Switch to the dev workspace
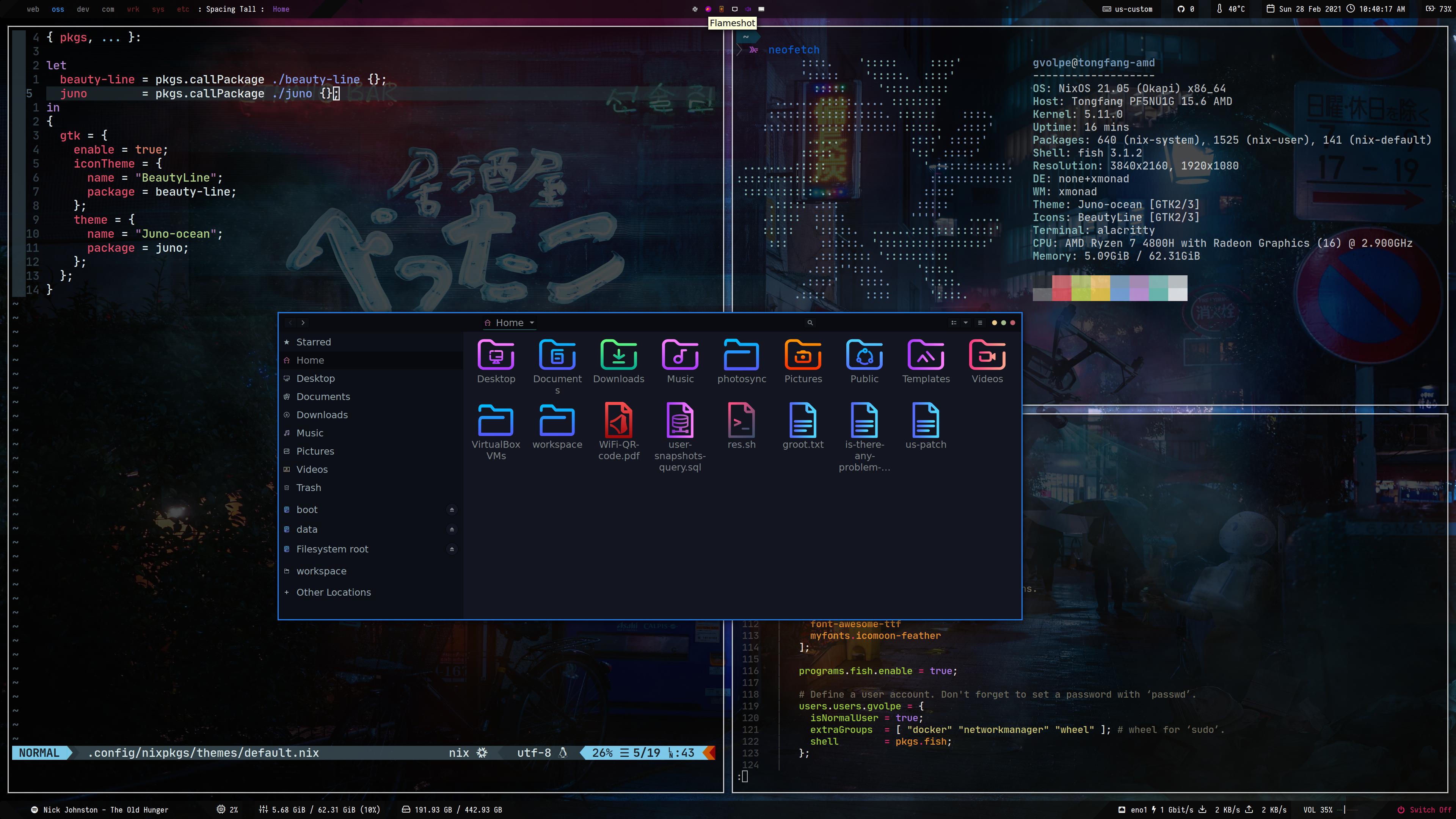The image size is (1456, 819). [x=83, y=9]
